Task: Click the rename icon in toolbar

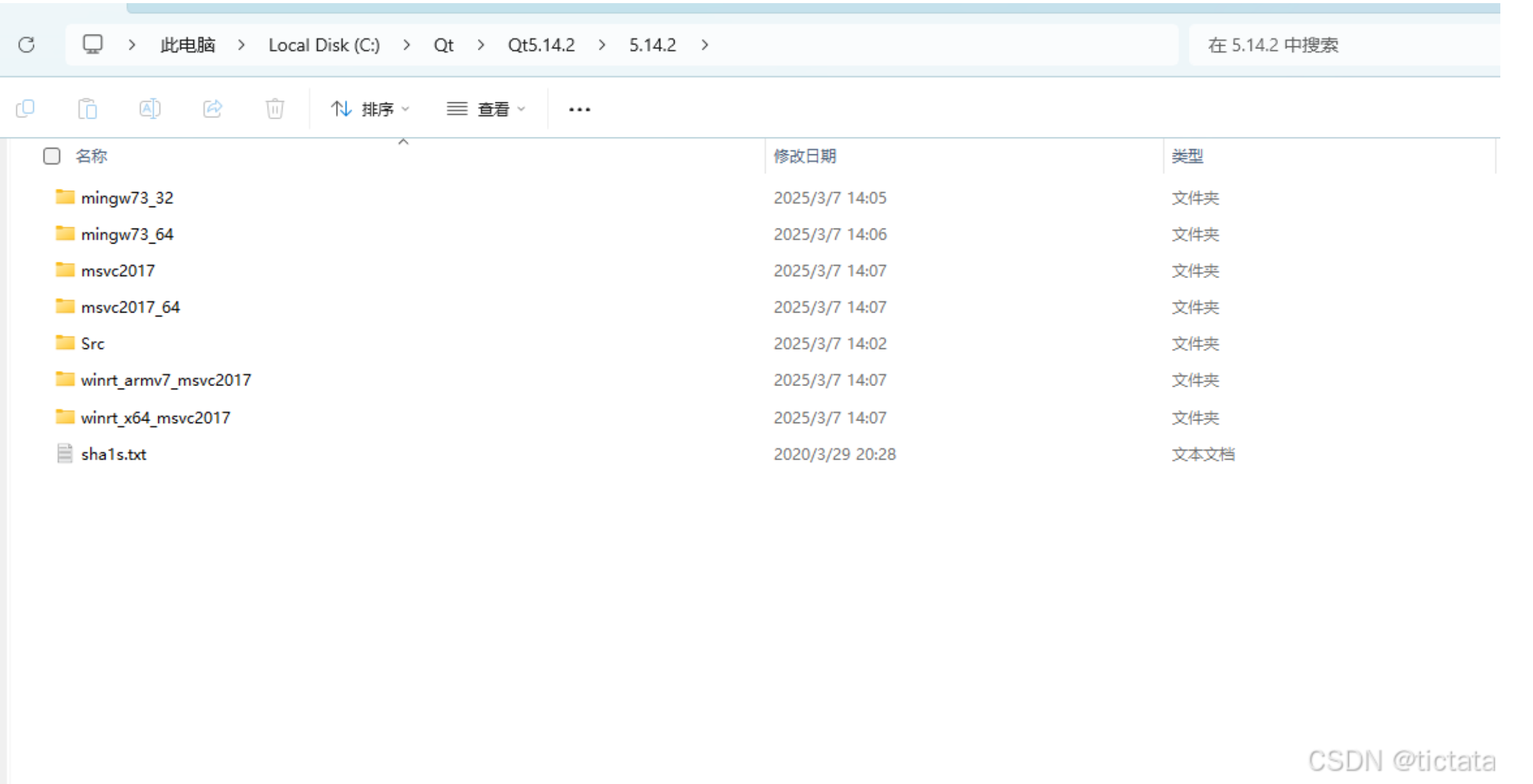Action: click(x=149, y=109)
